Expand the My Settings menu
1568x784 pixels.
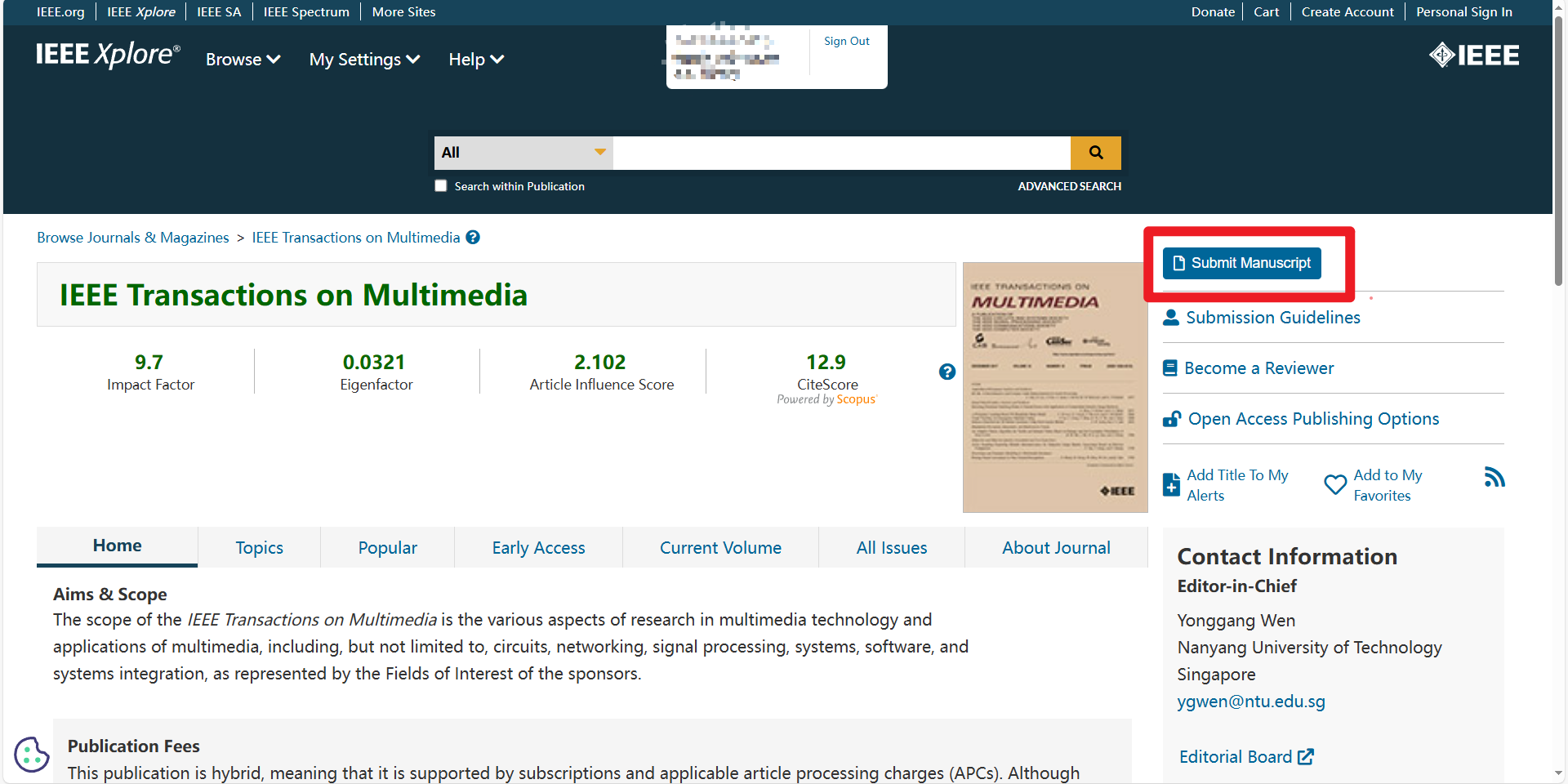point(364,60)
